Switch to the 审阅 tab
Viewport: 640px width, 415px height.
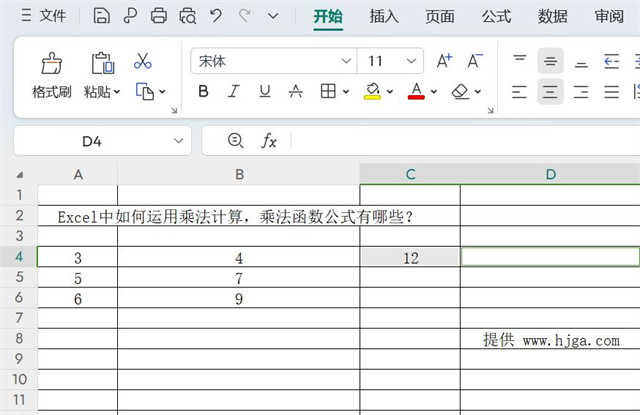(x=609, y=17)
